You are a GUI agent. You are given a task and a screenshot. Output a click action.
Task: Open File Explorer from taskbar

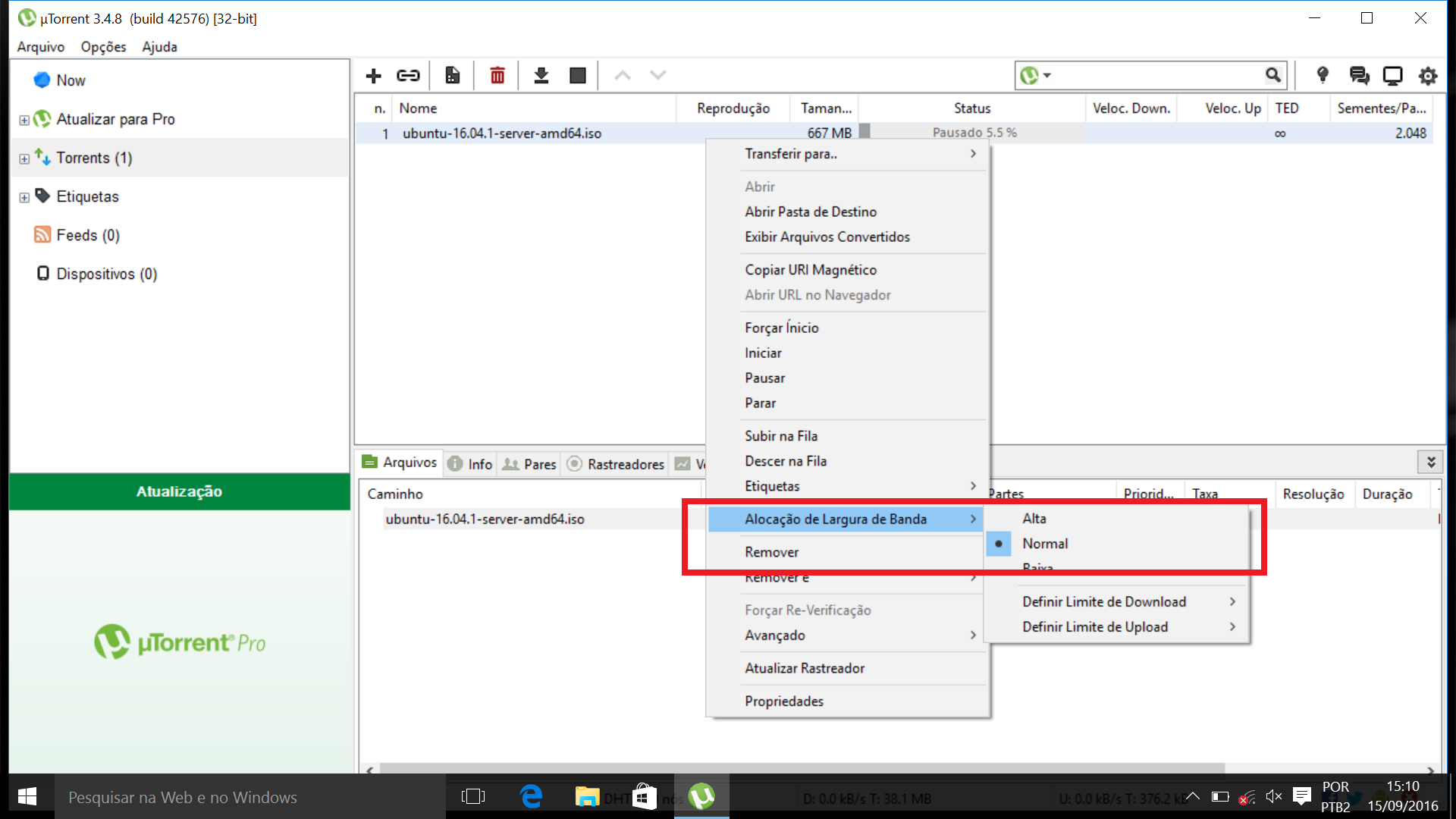(587, 796)
